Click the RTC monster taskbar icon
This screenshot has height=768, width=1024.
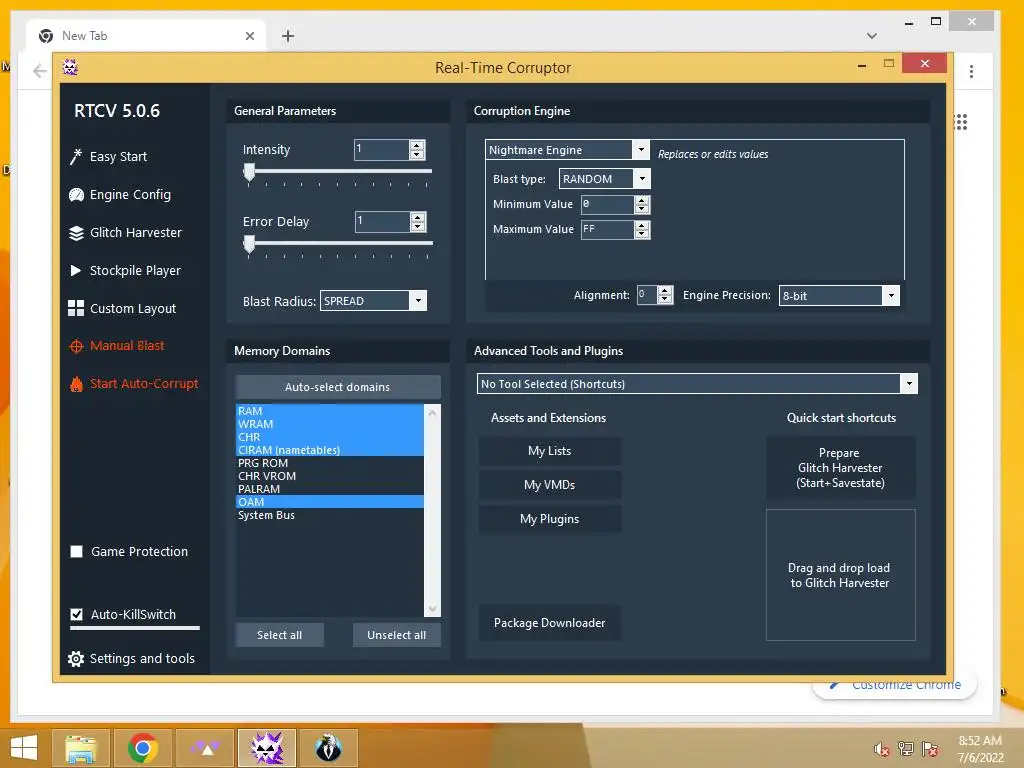point(267,748)
